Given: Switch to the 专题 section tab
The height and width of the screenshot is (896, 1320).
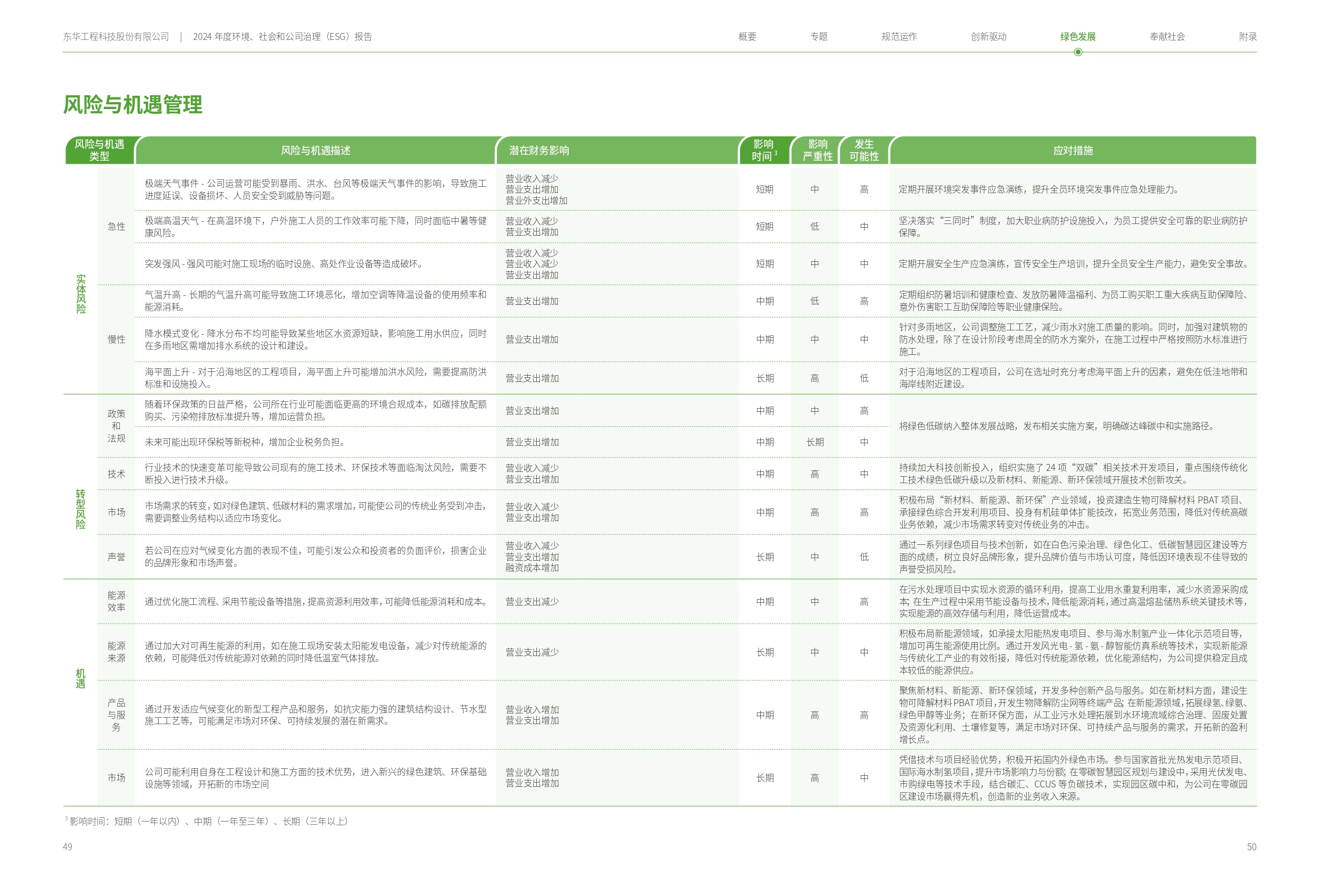Looking at the screenshot, I should tap(818, 37).
